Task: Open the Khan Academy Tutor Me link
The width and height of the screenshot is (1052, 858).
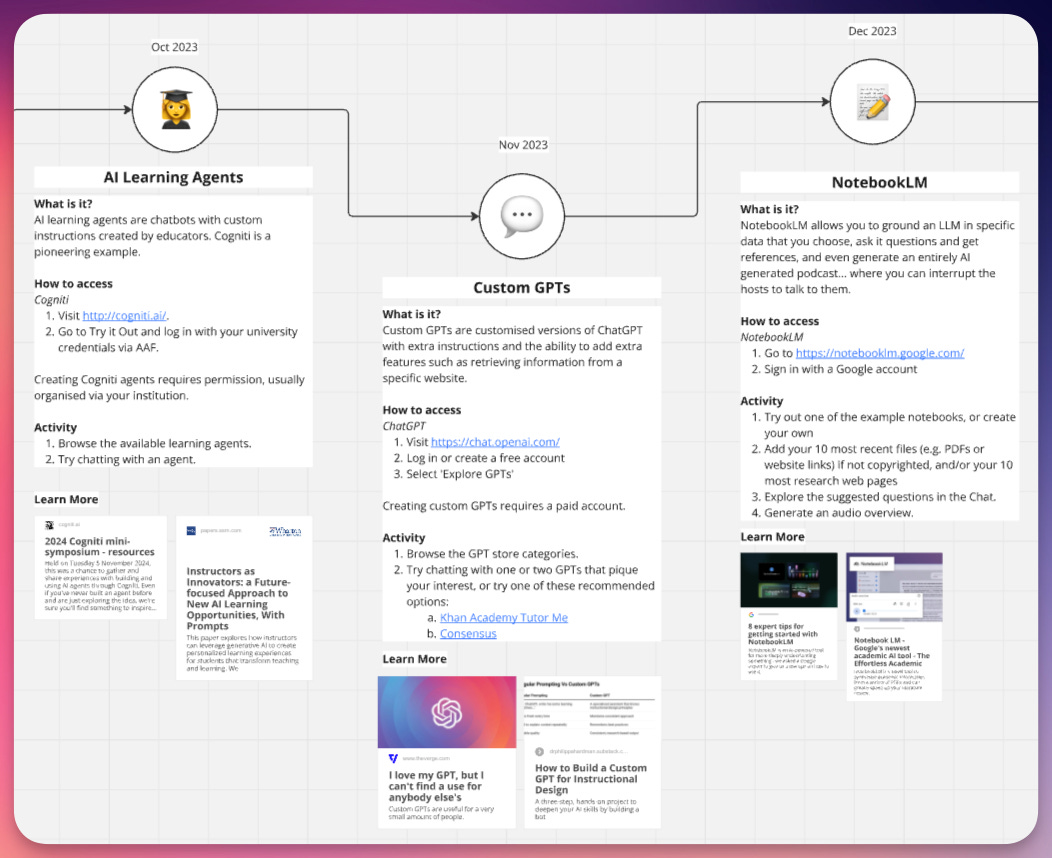Action: coord(504,617)
